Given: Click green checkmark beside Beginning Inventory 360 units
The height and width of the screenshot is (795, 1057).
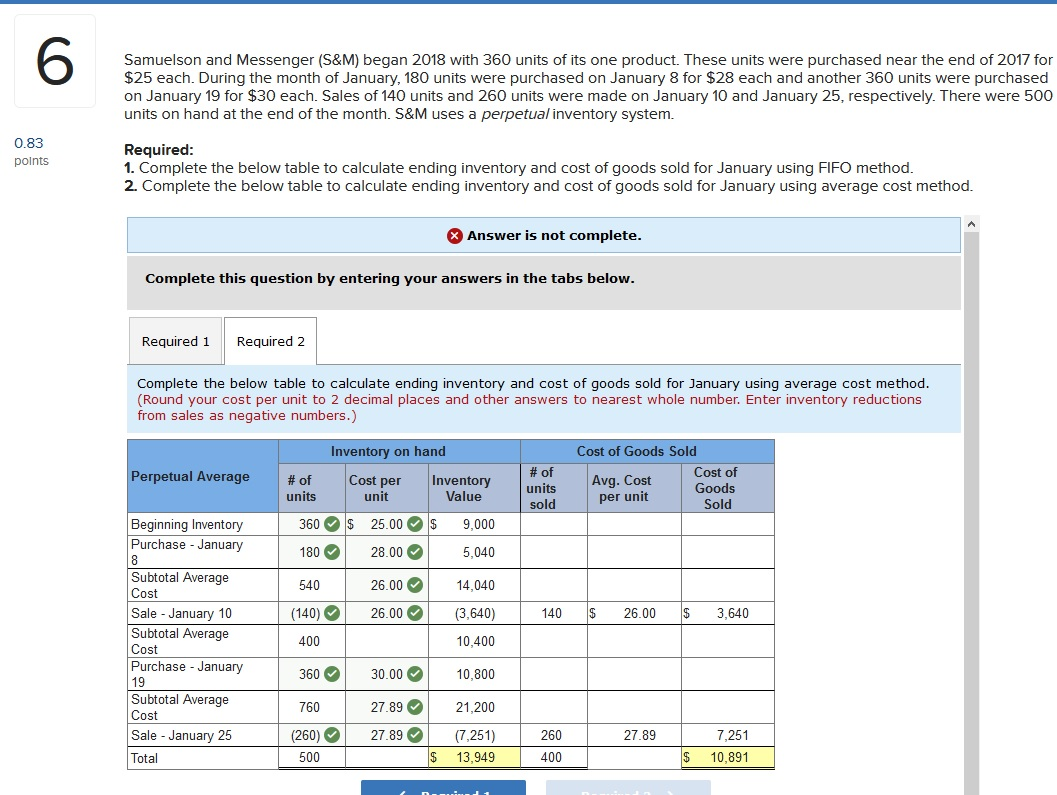Looking at the screenshot, I should (x=332, y=524).
